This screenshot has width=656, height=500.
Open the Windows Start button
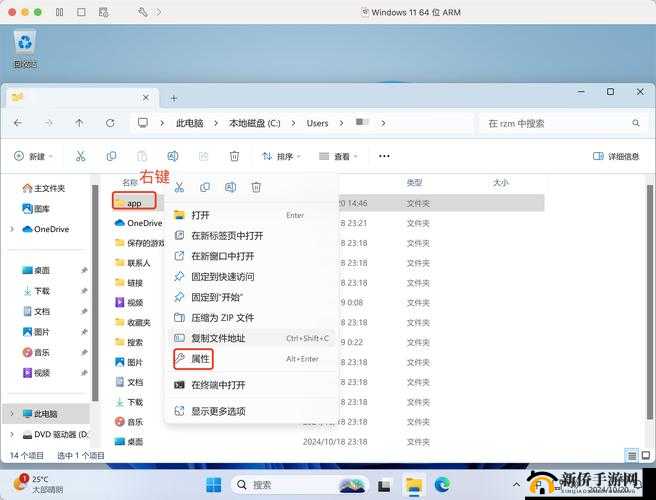pos(214,485)
